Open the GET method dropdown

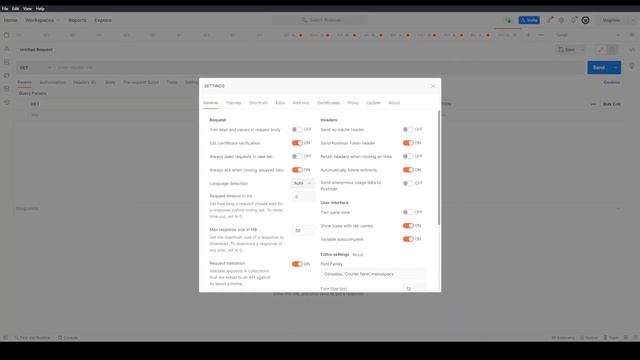pos(35,68)
